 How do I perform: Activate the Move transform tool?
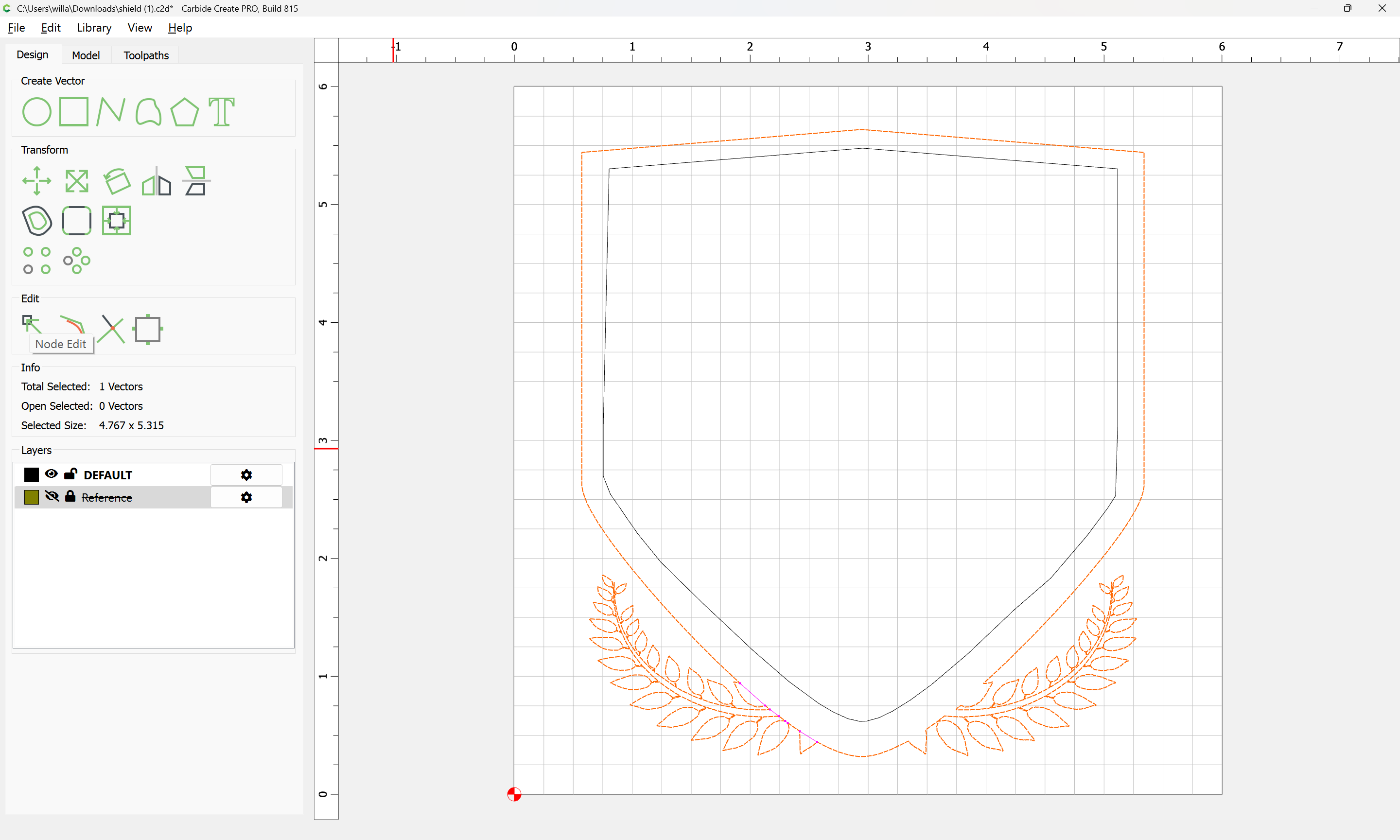(x=37, y=181)
